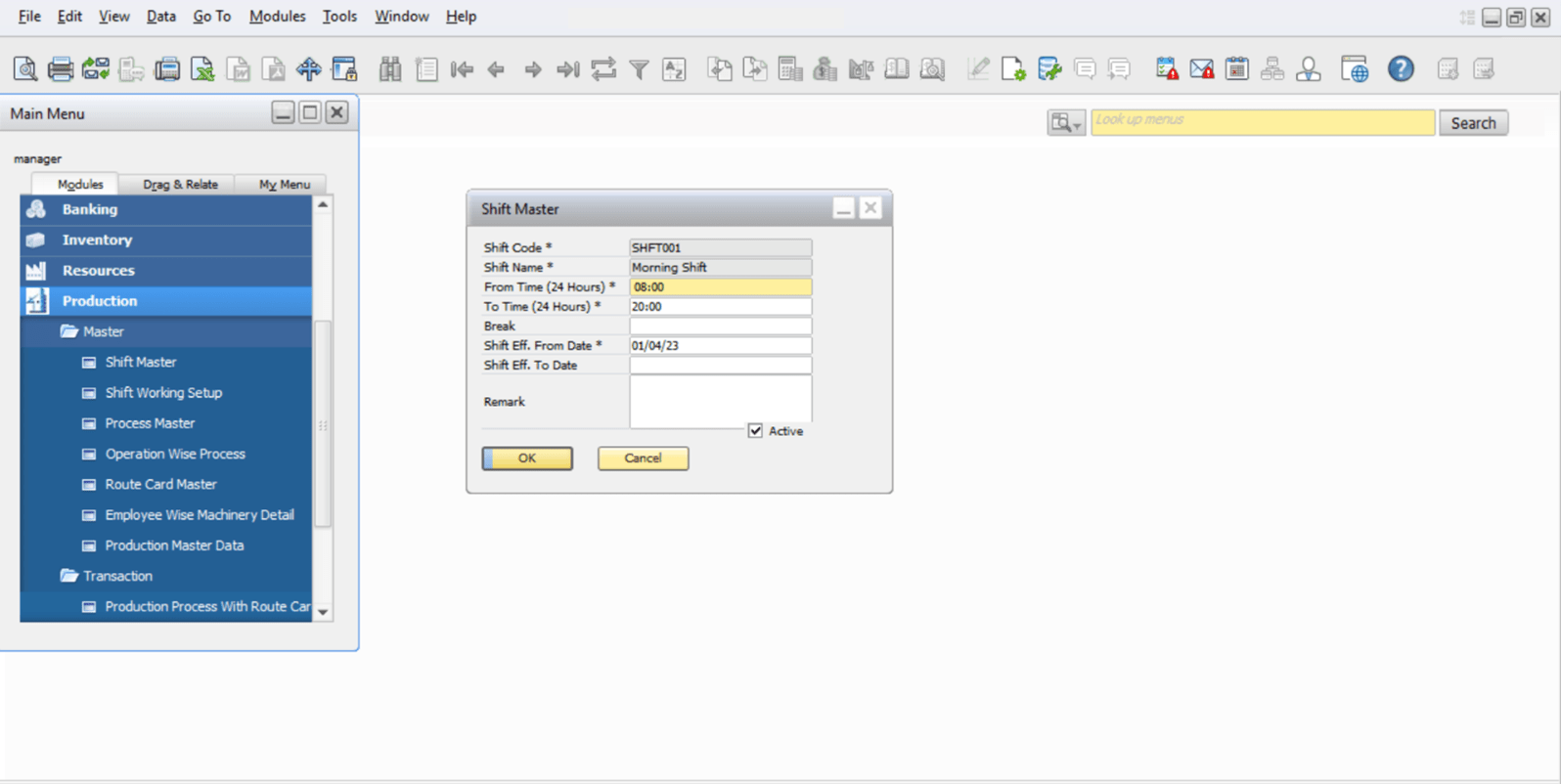Viewport: 1561px width, 784px height.
Task: Open Route Card Master from the menu
Action: coord(160,484)
